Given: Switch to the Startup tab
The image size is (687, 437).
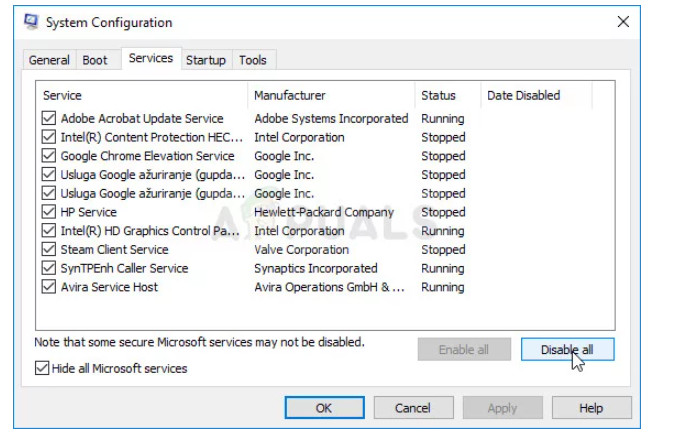Looking at the screenshot, I should click(x=206, y=60).
